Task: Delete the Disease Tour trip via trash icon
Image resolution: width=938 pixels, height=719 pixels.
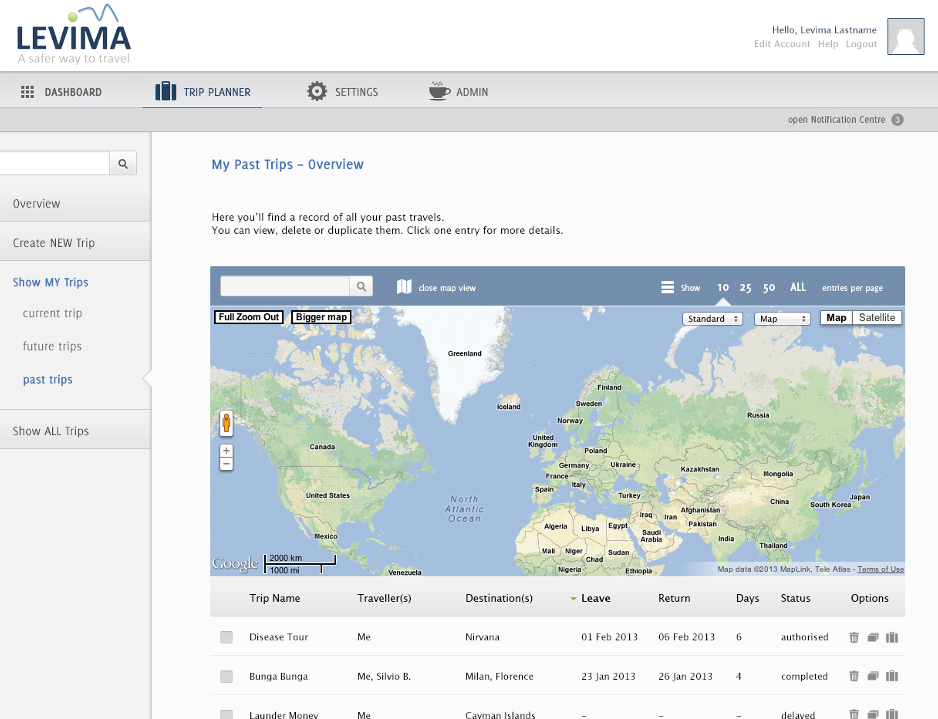Action: (x=853, y=637)
